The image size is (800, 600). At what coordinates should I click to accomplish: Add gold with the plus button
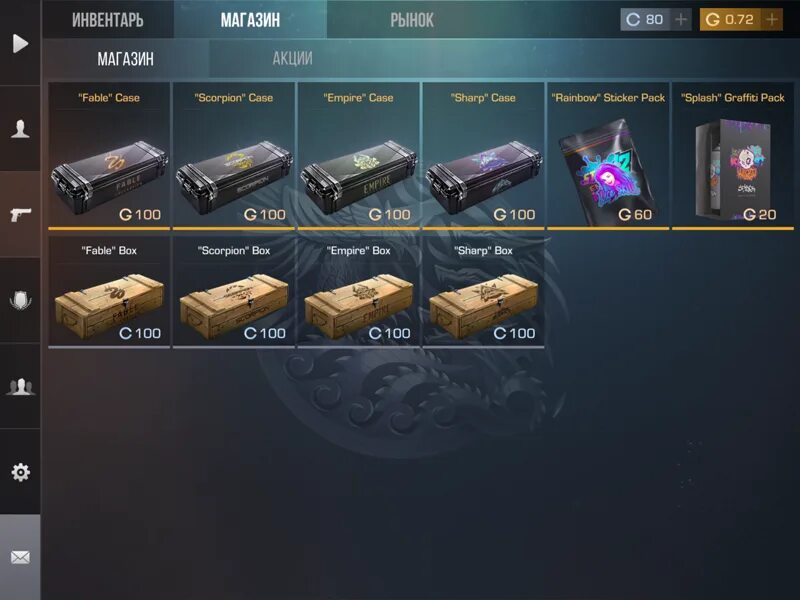772,20
